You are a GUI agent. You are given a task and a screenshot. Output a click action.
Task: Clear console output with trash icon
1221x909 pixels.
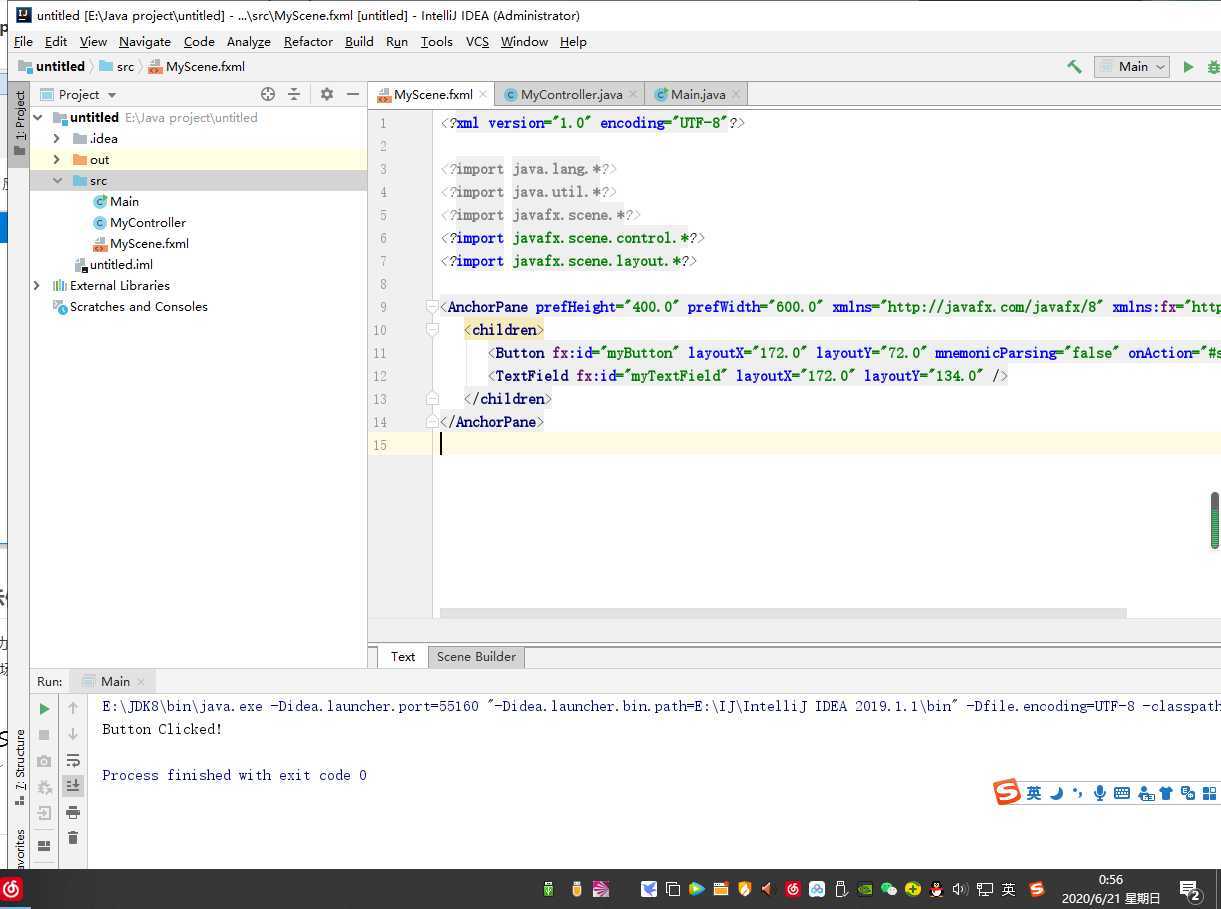[x=73, y=838]
